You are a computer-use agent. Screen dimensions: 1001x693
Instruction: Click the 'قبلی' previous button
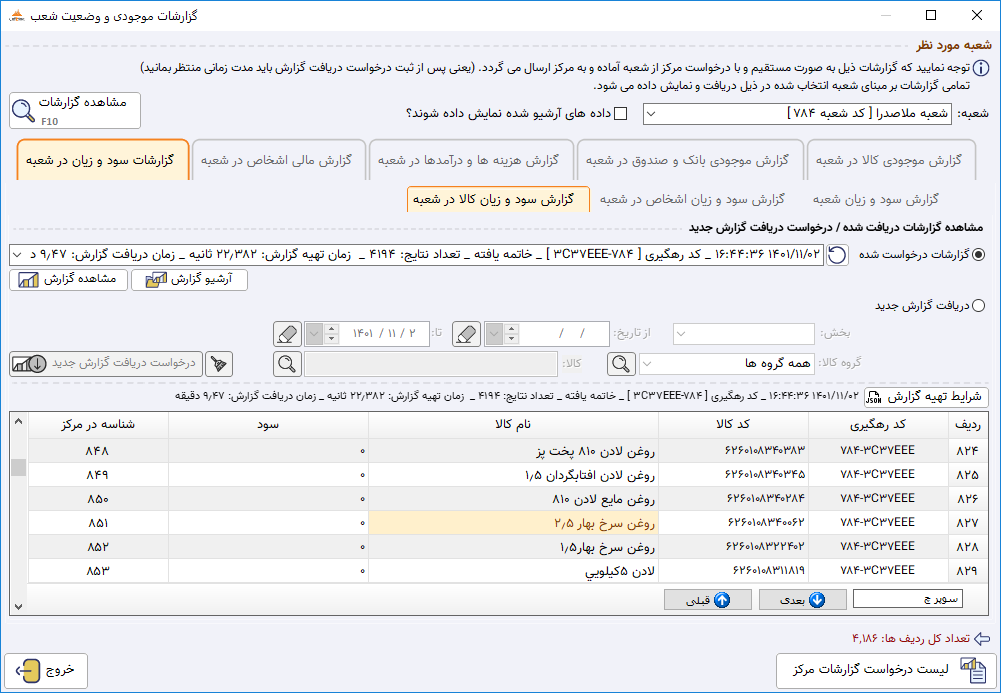pos(708,600)
